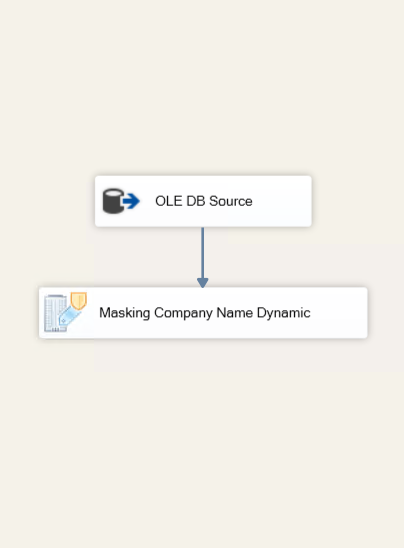The image size is (404, 548).
Task: Click the blue arrow on the source icon
Action: (x=131, y=201)
